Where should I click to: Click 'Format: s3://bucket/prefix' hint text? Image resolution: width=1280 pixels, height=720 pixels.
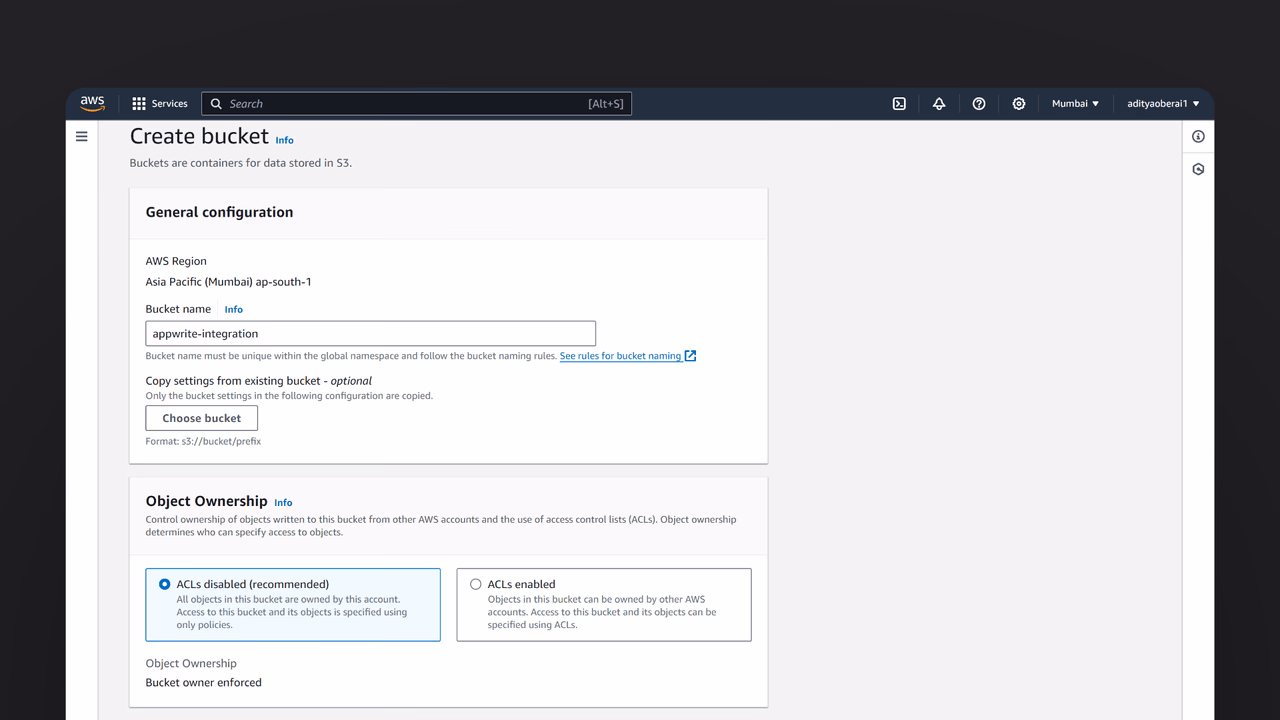tap(203, 441)
